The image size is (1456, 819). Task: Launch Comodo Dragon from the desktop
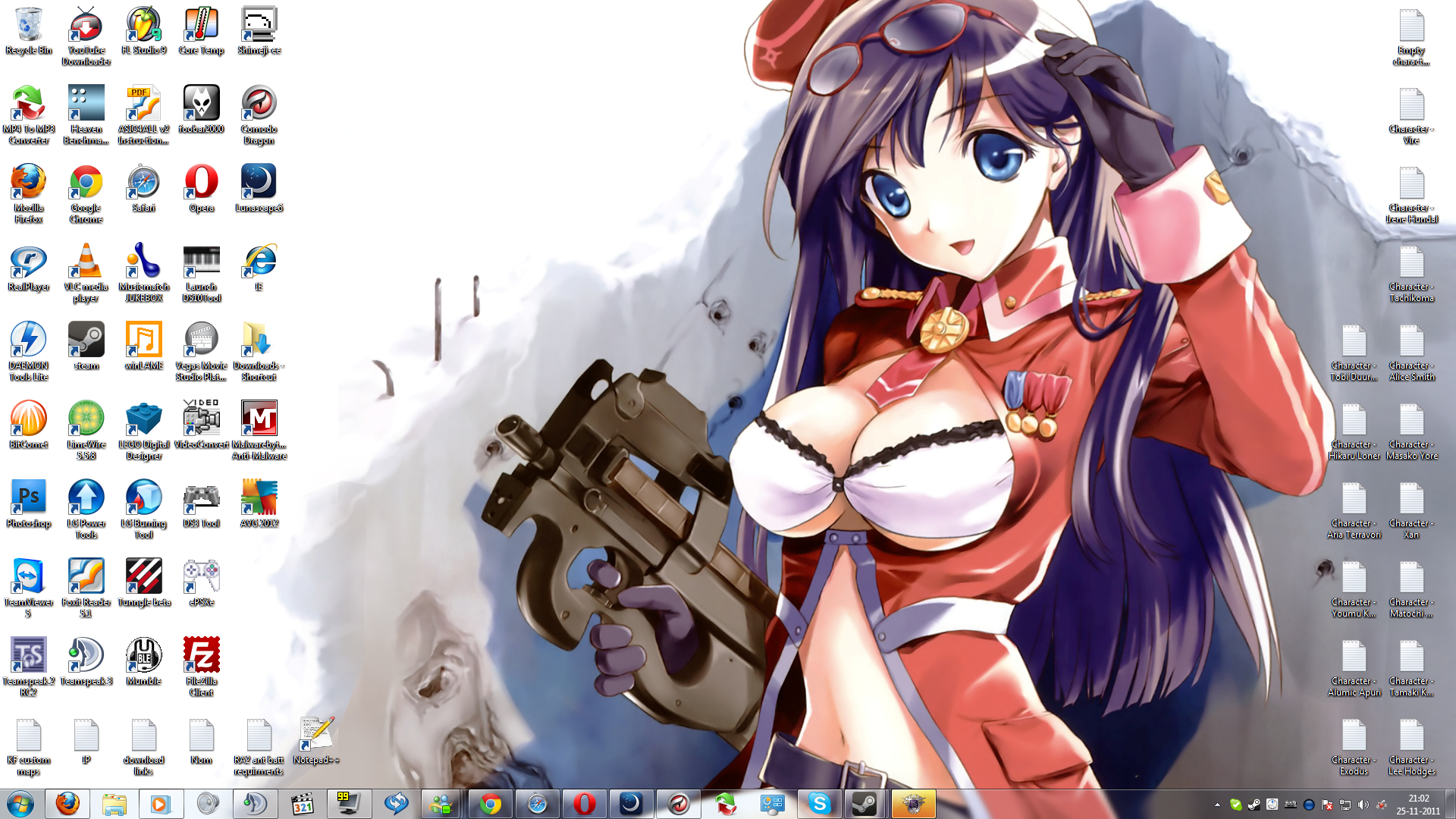(x=259, y=115)
